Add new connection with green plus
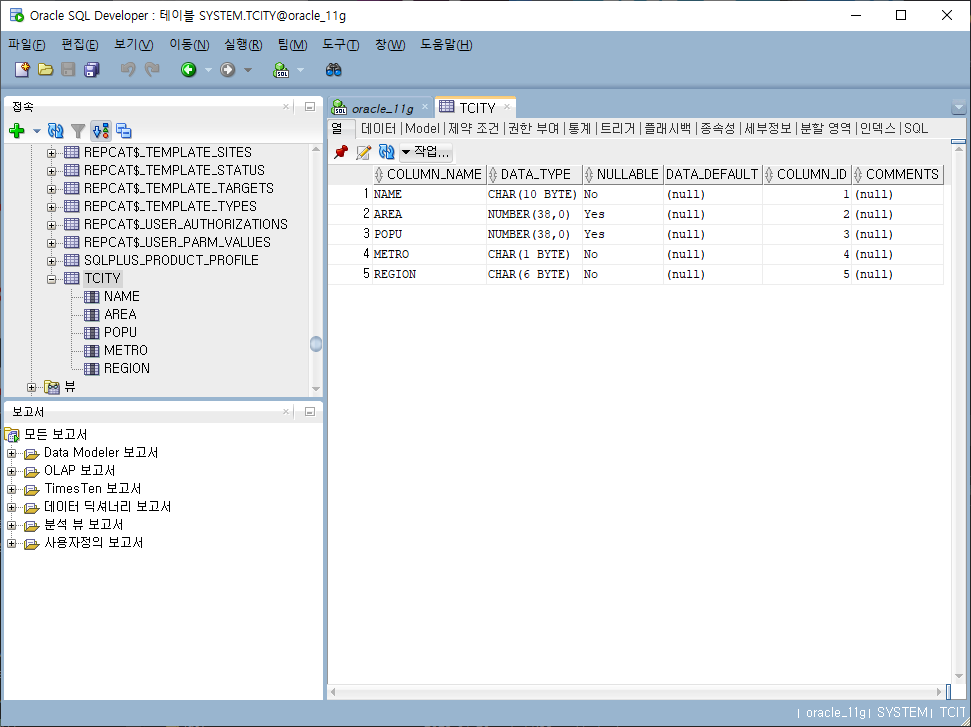The height and width of the screenshot is (727, 971). click(x=17, y=131)
